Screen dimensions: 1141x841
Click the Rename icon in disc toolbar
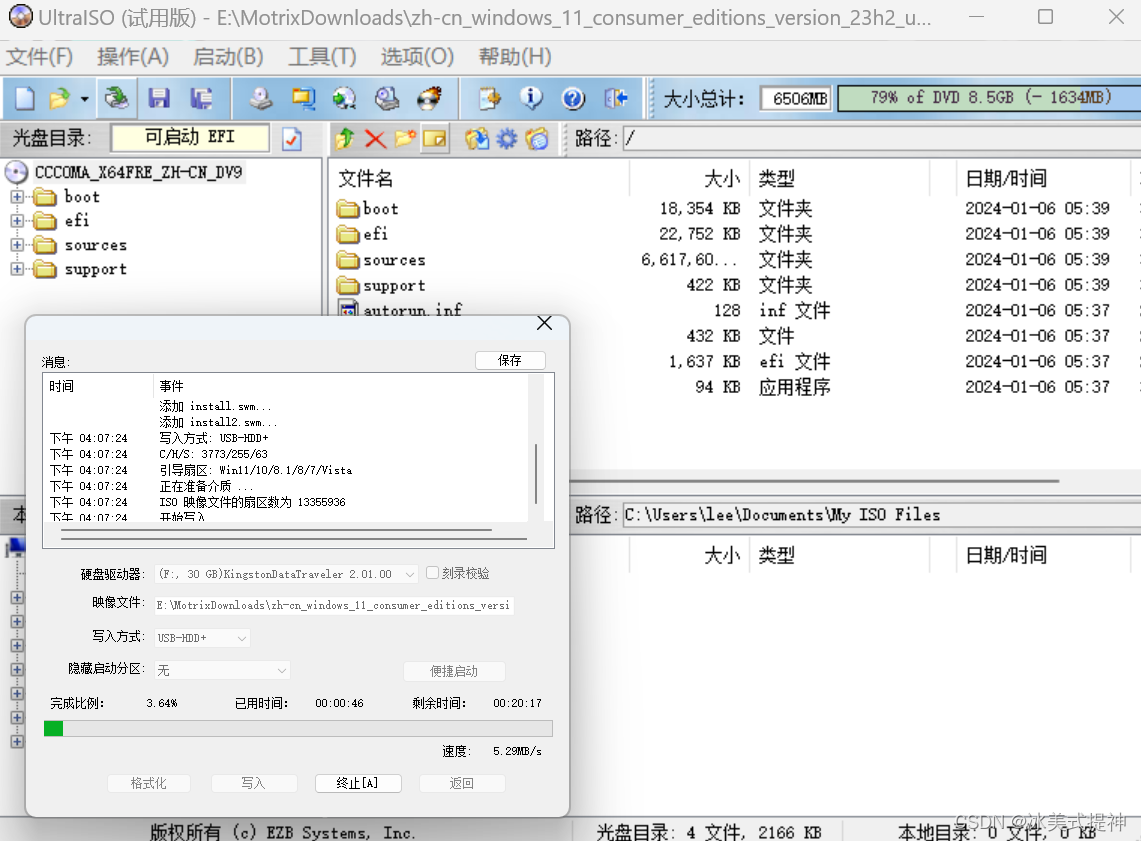pos(435,138)
